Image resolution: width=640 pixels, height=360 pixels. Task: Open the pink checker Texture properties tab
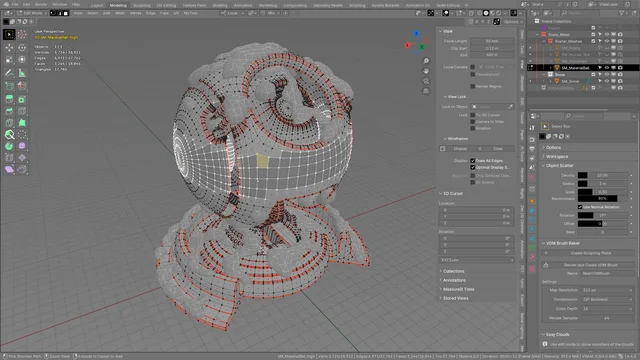[532, 269]
